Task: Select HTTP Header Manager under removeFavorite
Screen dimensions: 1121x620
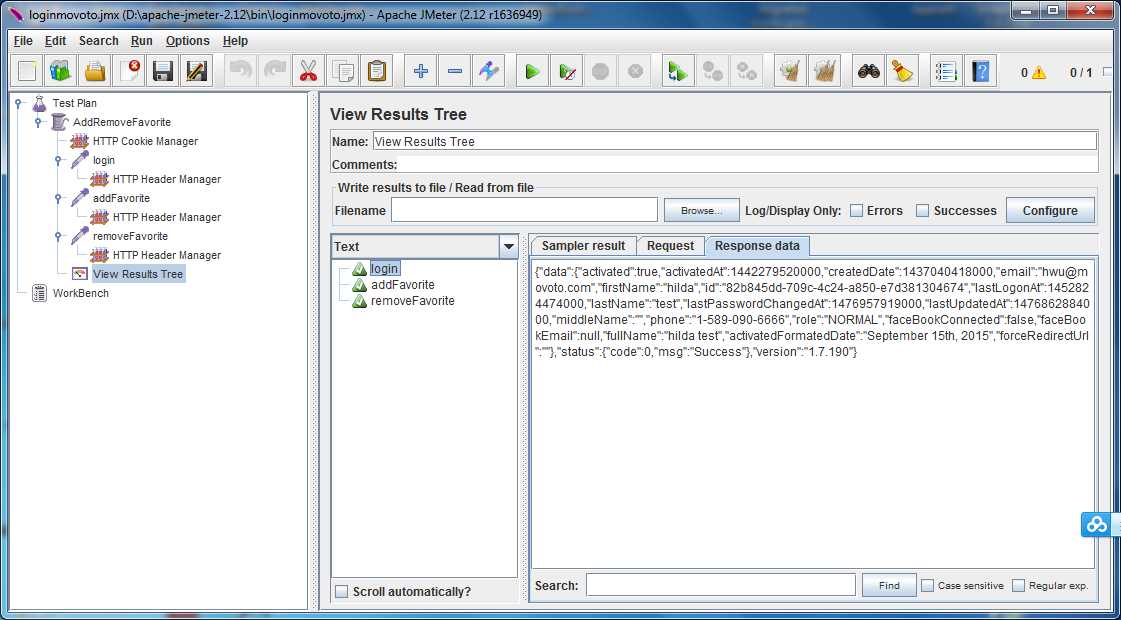Action: (167, 255)
